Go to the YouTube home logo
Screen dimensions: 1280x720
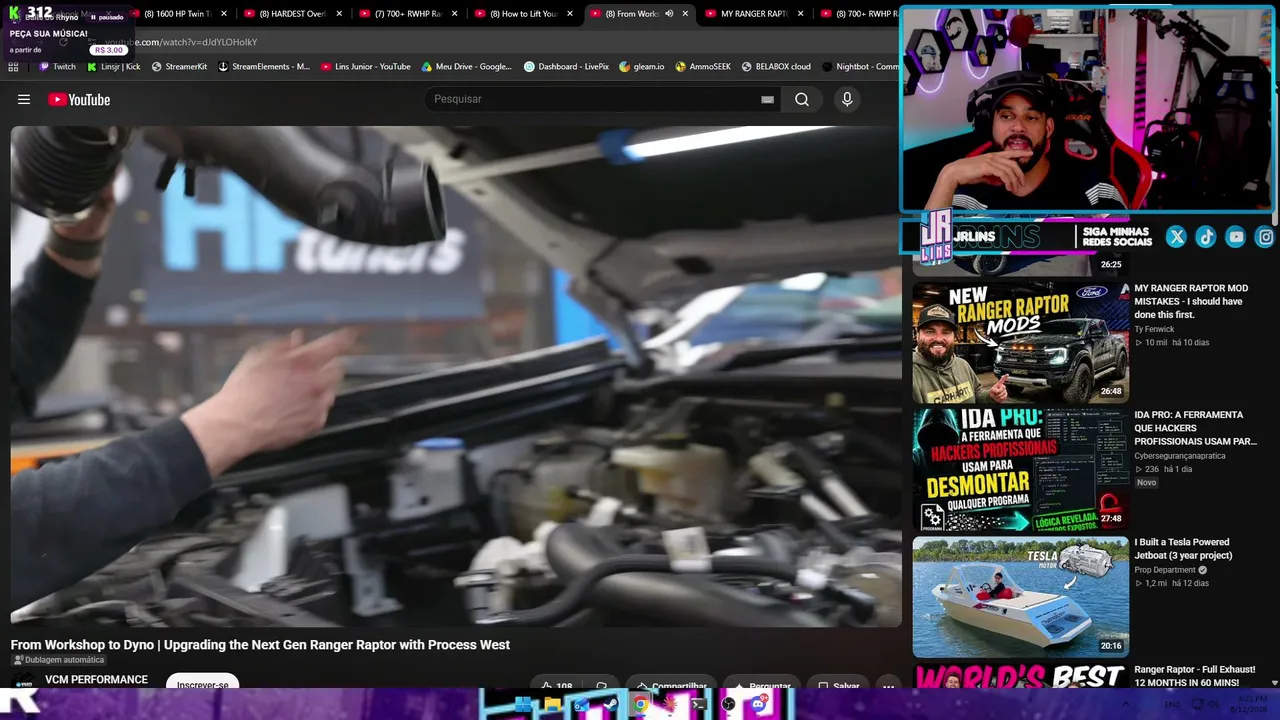[79, 99]
